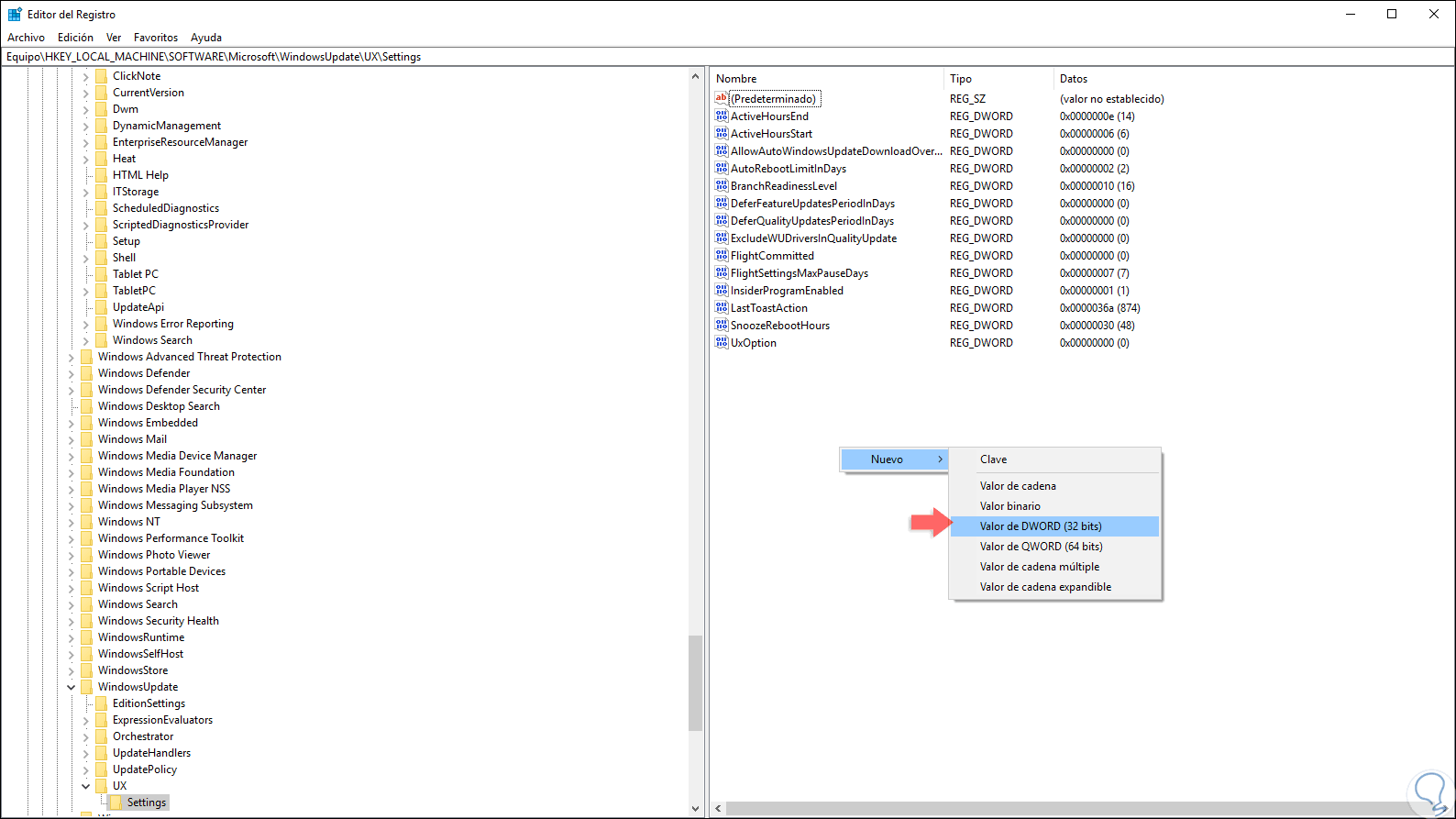
Task: Click the WindowsUpdate folder icon
Action: [x=87, y=687]
